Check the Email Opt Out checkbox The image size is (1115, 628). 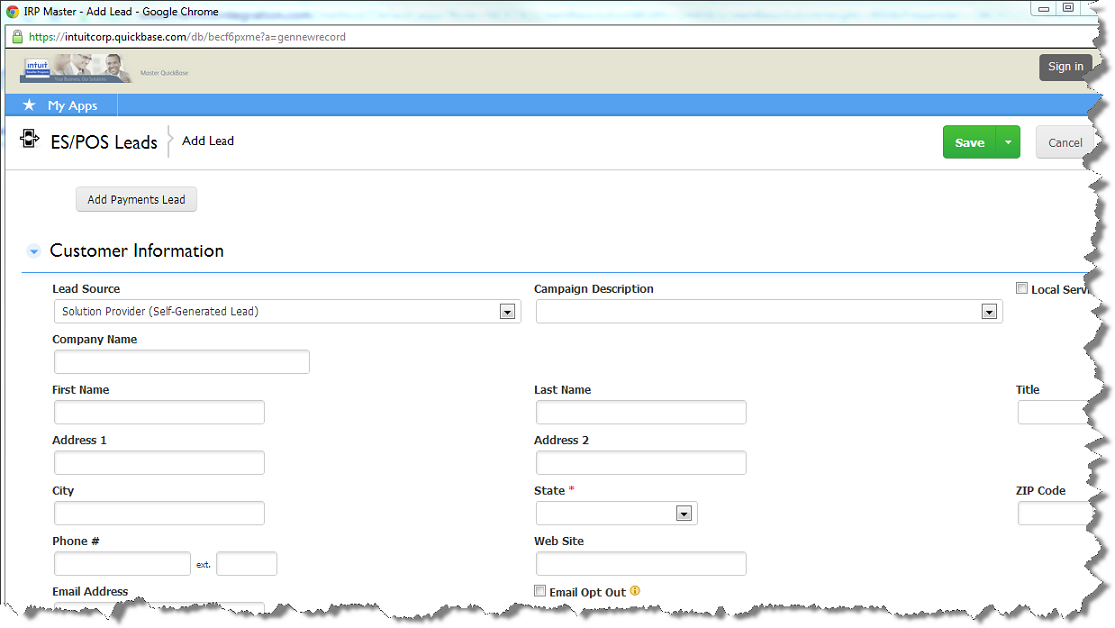(x=540, y=591)
